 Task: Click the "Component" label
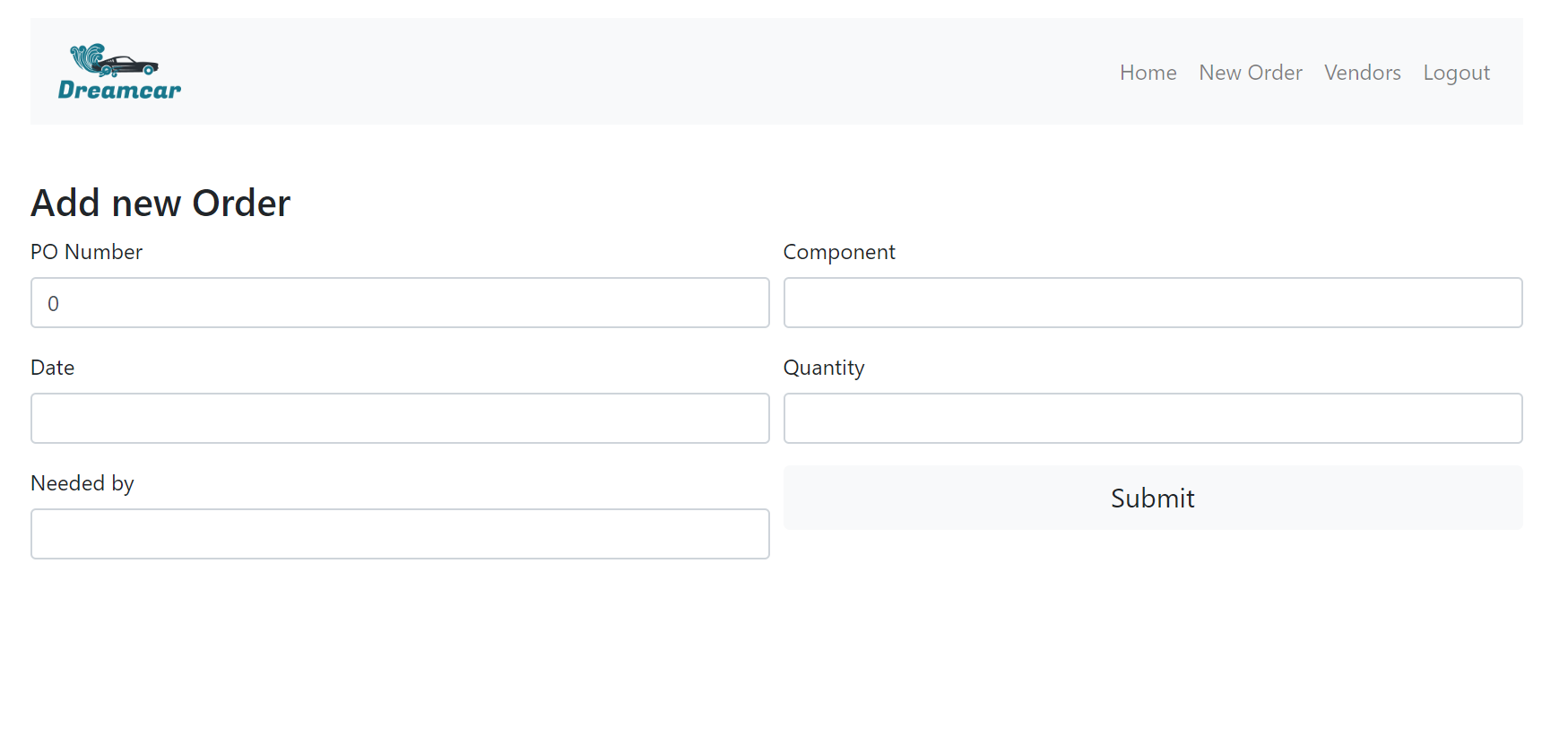[x=839, y=253]
